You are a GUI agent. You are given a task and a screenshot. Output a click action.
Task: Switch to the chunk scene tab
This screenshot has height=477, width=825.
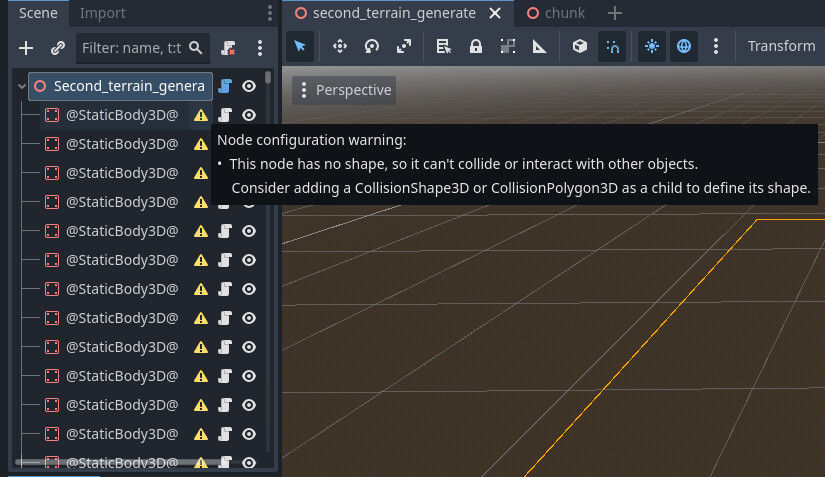[556, 13]
